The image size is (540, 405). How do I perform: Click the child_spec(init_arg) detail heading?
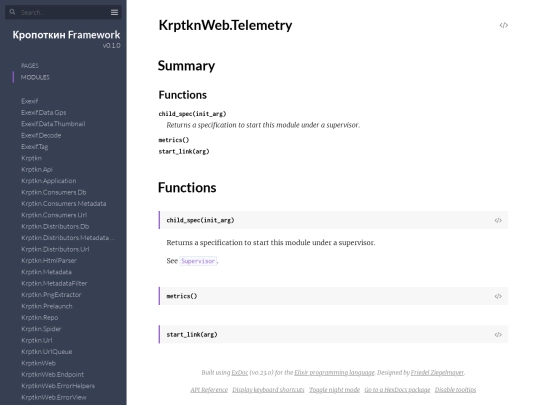click(x=200, y=220)
